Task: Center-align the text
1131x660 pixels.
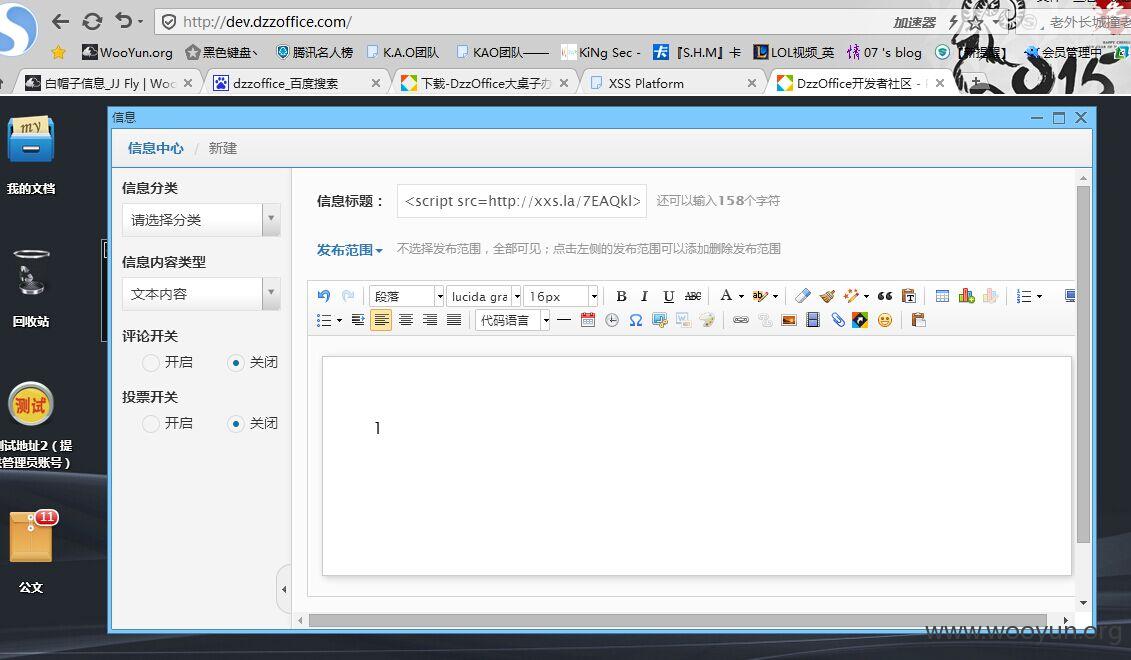Action: coord(406,320)
